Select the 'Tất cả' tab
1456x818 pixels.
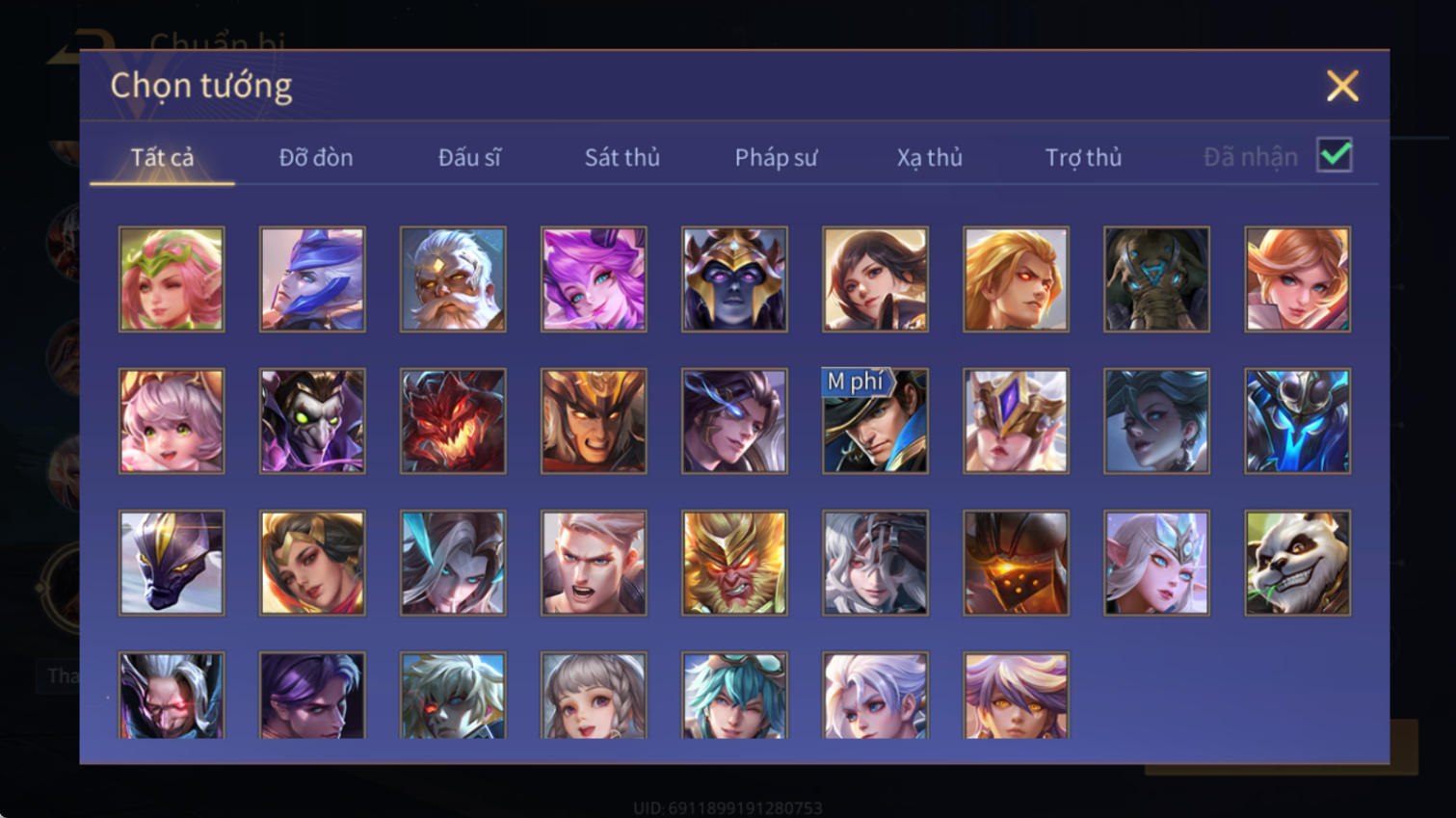(162, 157)
